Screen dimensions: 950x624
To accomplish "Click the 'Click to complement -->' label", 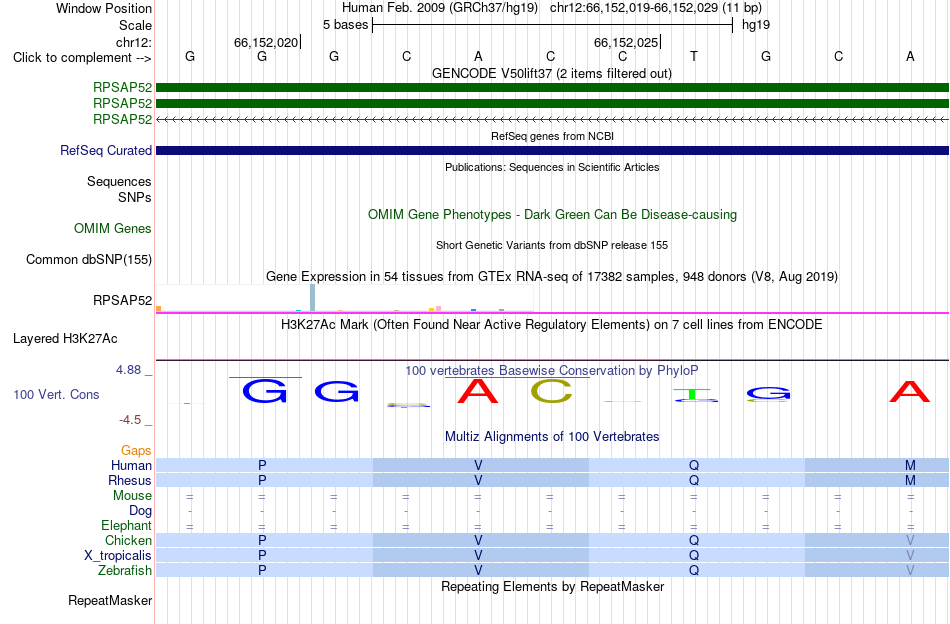I will 82,58.
